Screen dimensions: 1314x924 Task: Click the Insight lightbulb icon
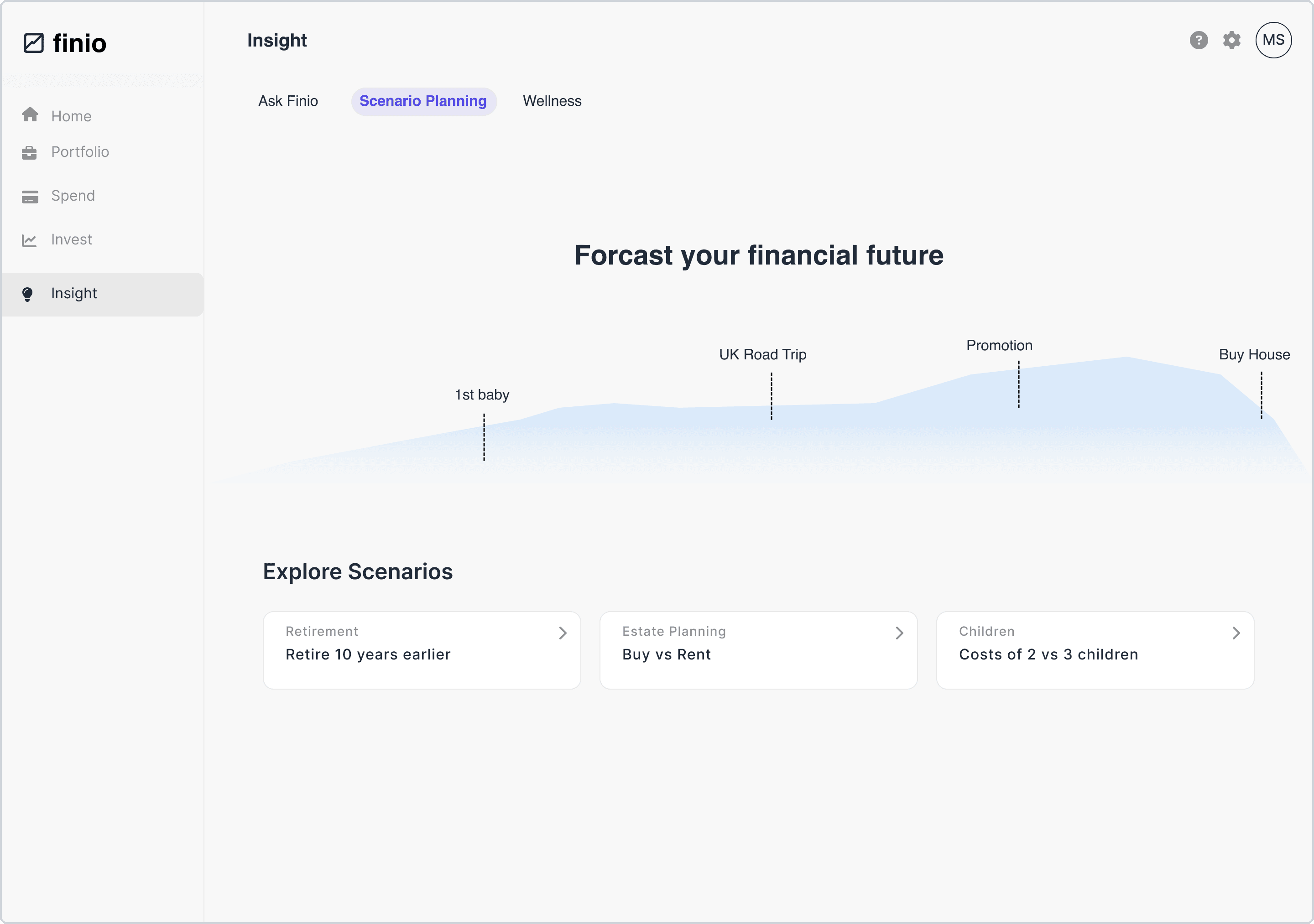[27, 294]
